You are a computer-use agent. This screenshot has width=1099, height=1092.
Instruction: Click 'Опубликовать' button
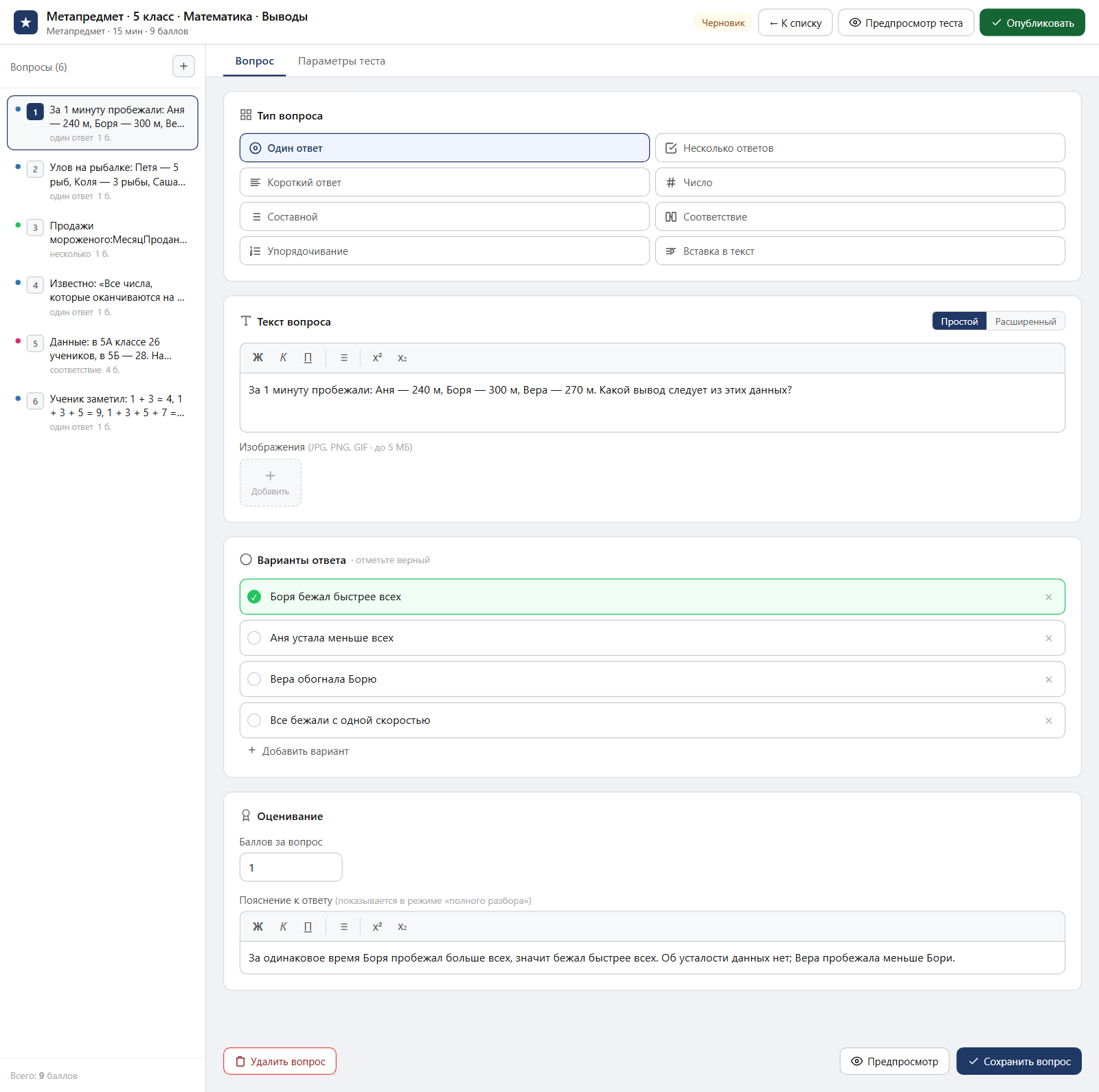(1032, 23)
